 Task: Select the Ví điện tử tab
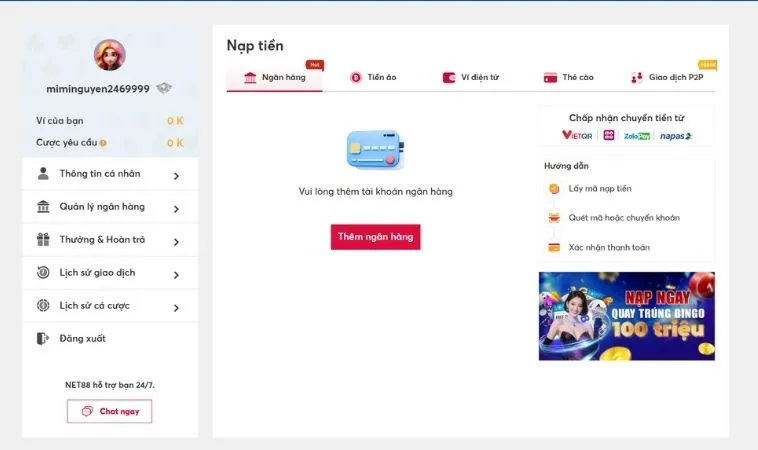pos(470,78)
